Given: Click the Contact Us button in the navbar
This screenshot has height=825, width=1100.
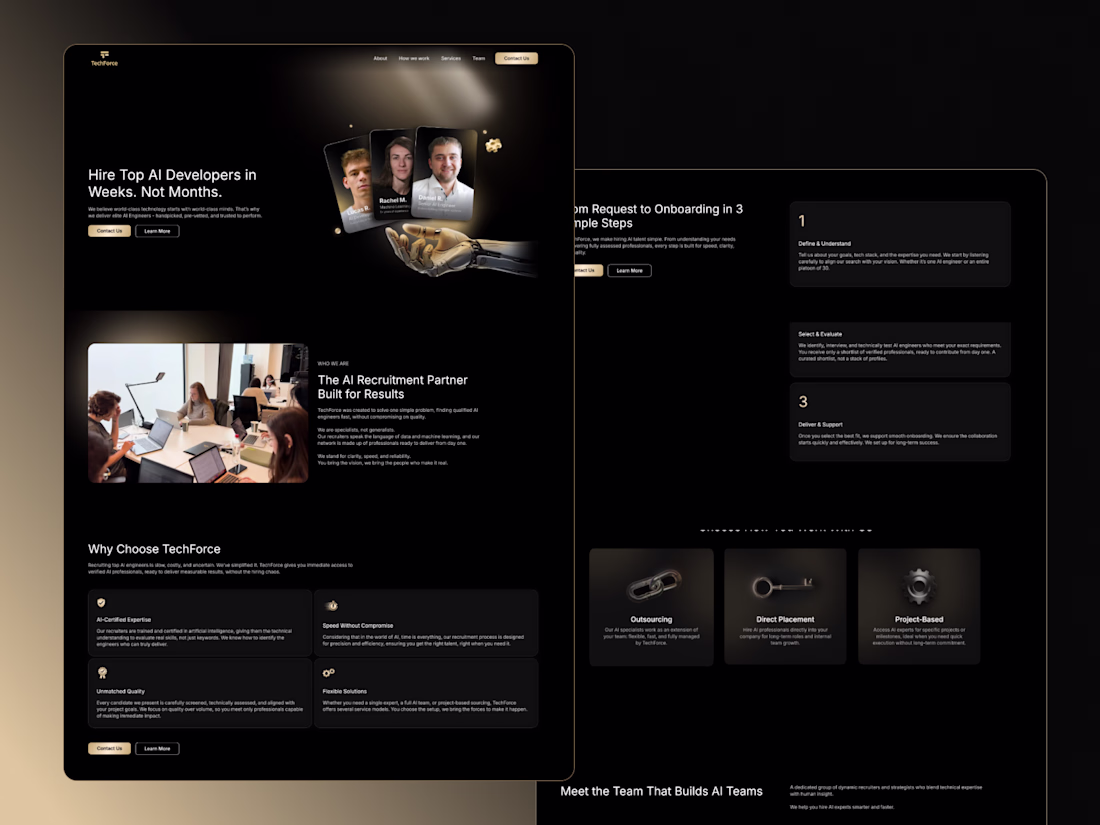Looking at the screenshot, I should pyautogui.click(x=516, y=58).
